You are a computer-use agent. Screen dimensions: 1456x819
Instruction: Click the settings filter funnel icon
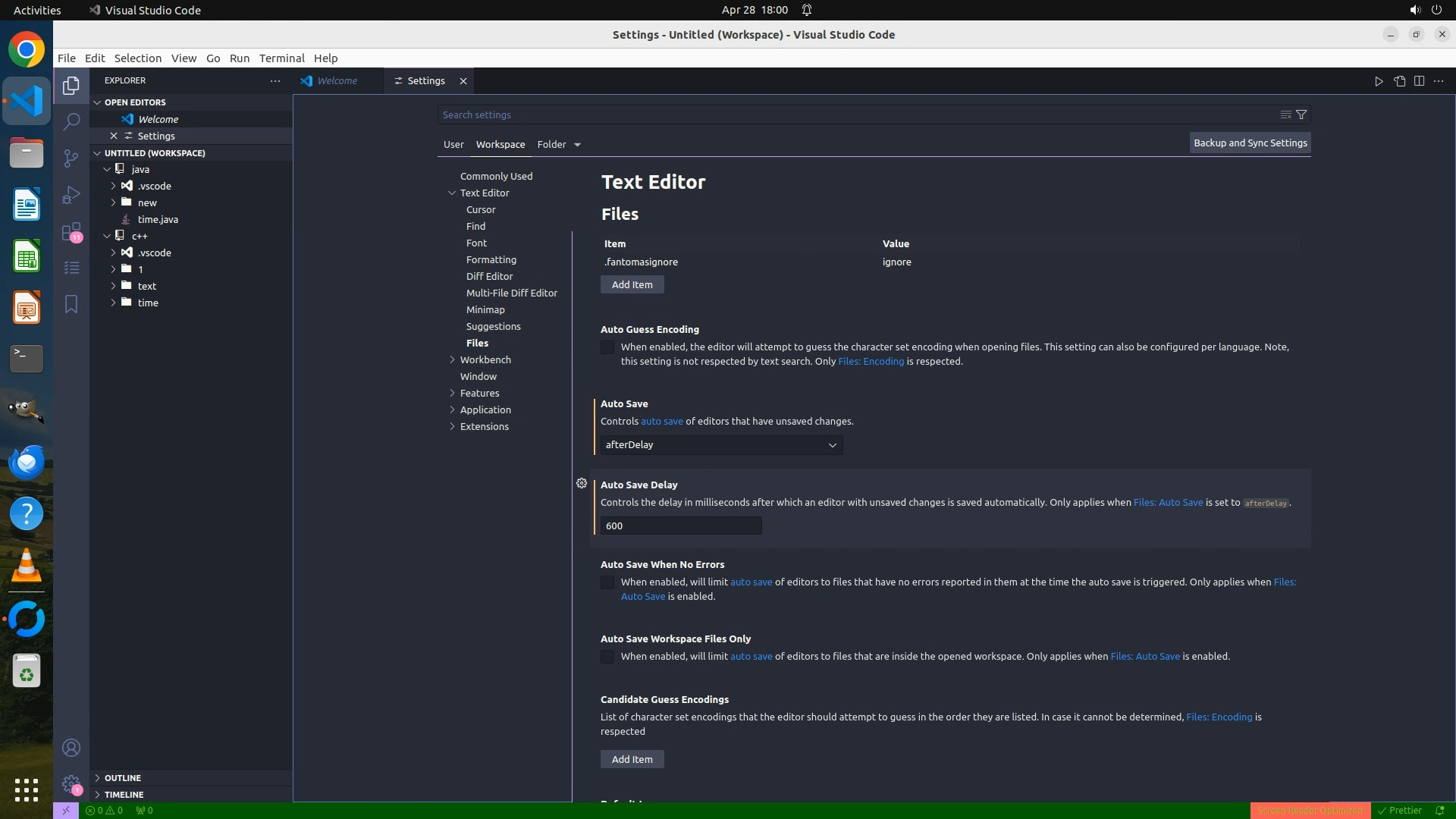click(1301, 115)
